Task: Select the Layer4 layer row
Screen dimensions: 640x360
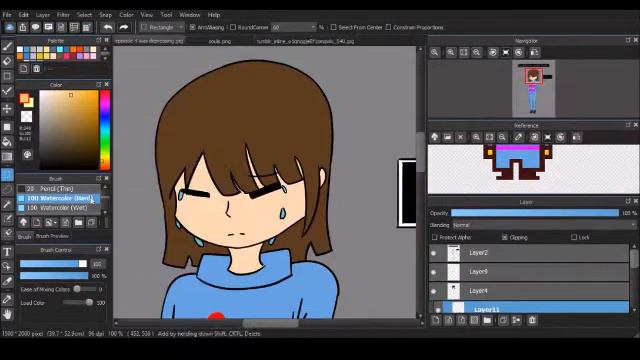Action: pos(529,291)
